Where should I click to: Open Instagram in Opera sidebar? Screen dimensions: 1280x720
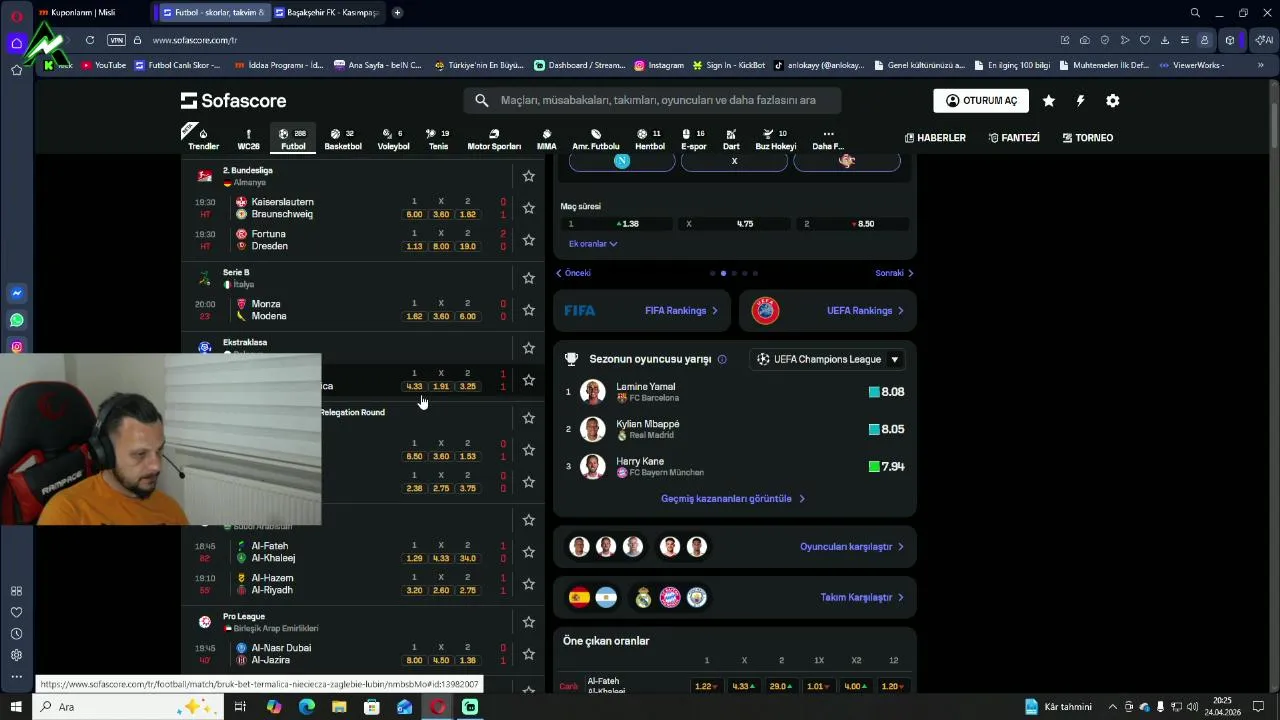(x=16, y=347)
